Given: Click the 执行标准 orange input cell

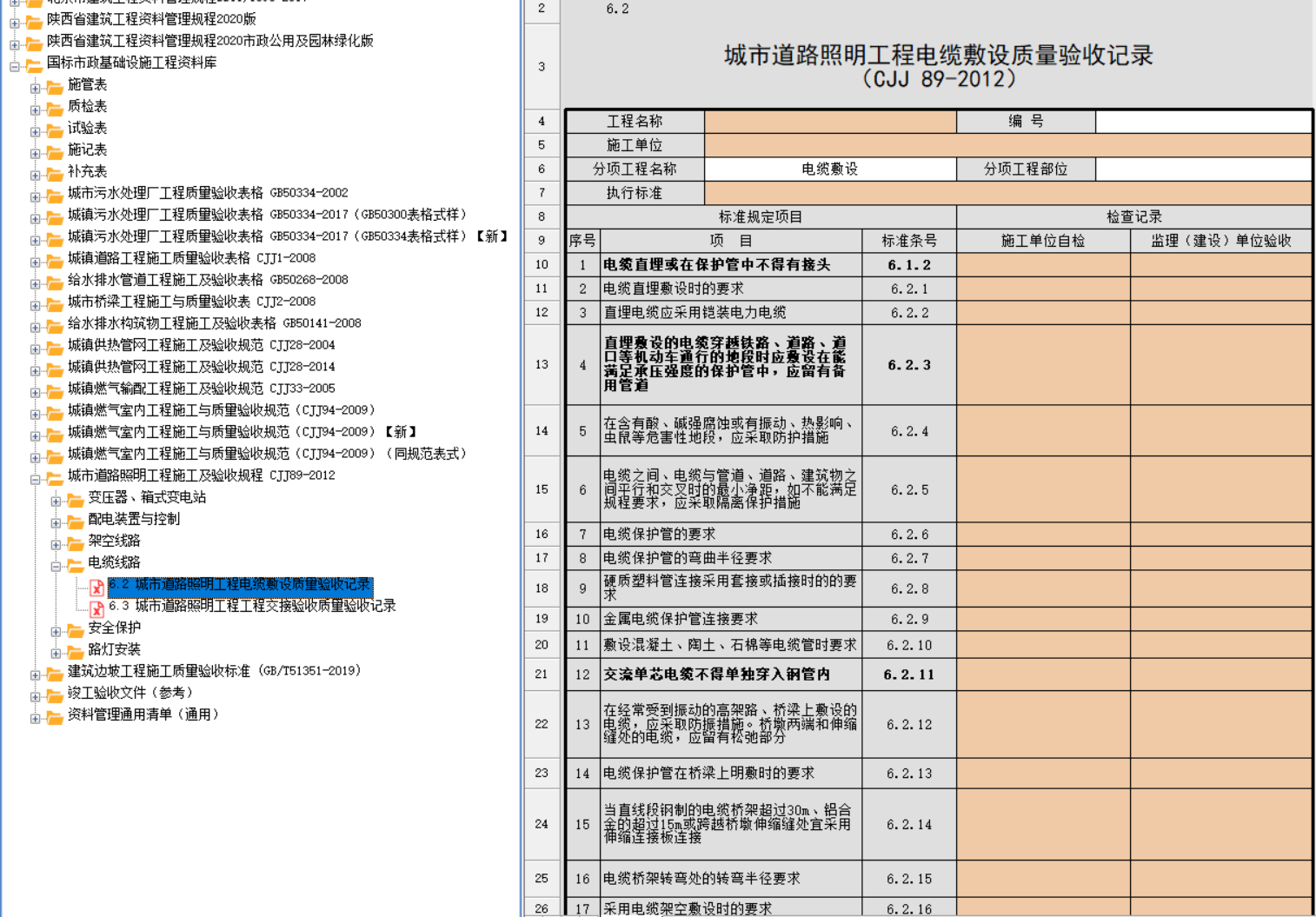Looking at the screenshot, I should click(1007, 193).
